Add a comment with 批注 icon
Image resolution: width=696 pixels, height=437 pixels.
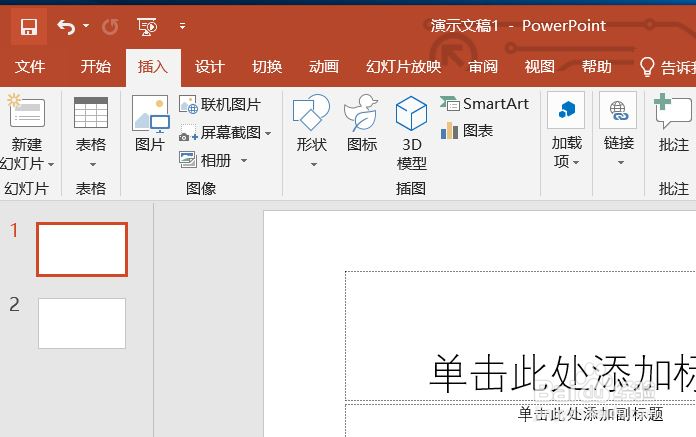click(673, 111)
